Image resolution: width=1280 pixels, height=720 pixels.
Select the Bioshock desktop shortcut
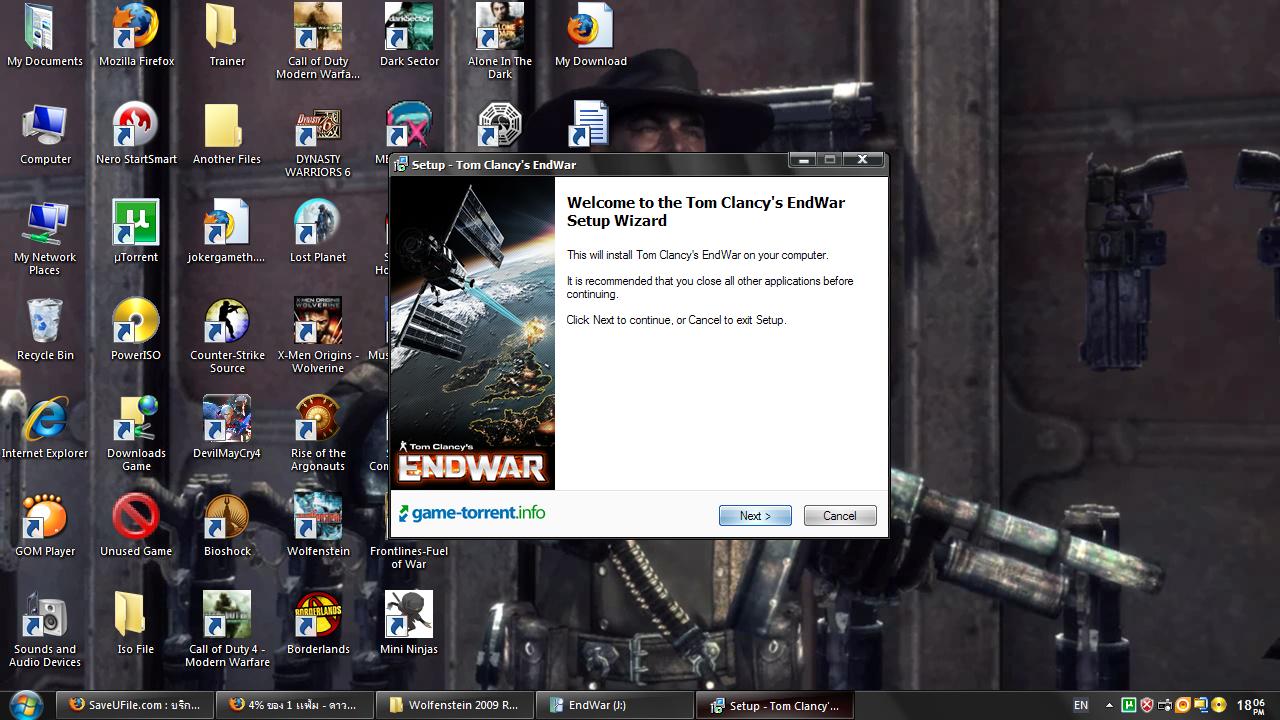pos(227,526)
